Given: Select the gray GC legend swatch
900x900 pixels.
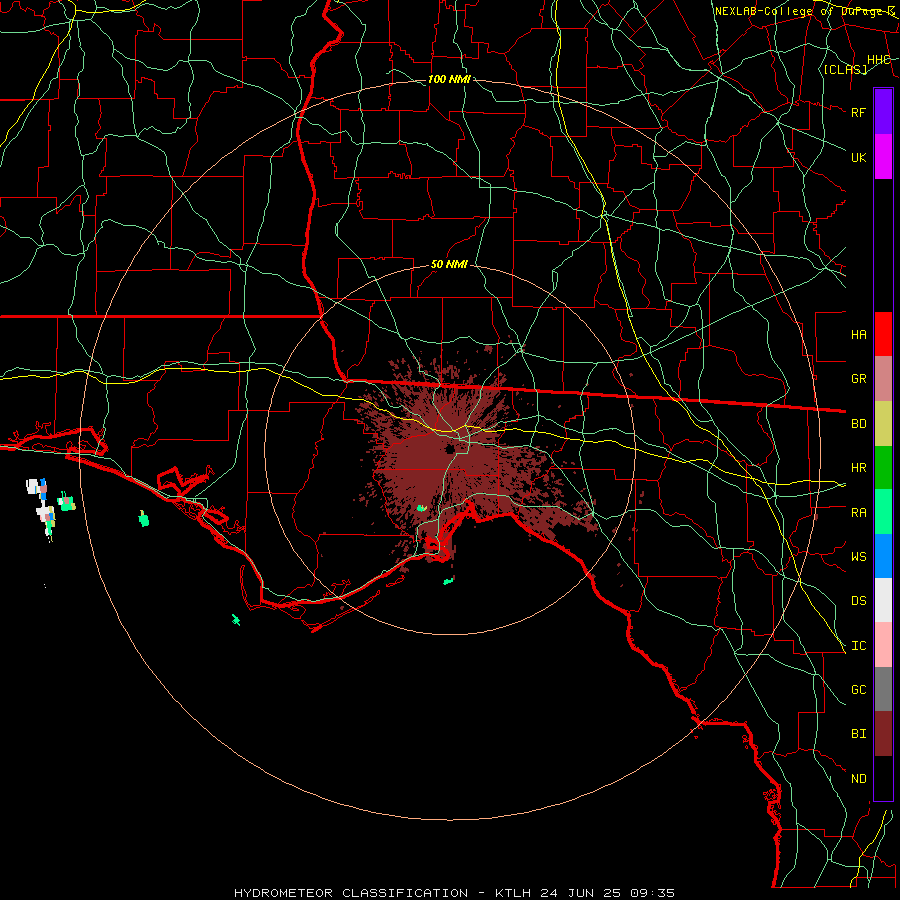Looking at the screenshot, I should pyautogui.click(x=883, y=689).
